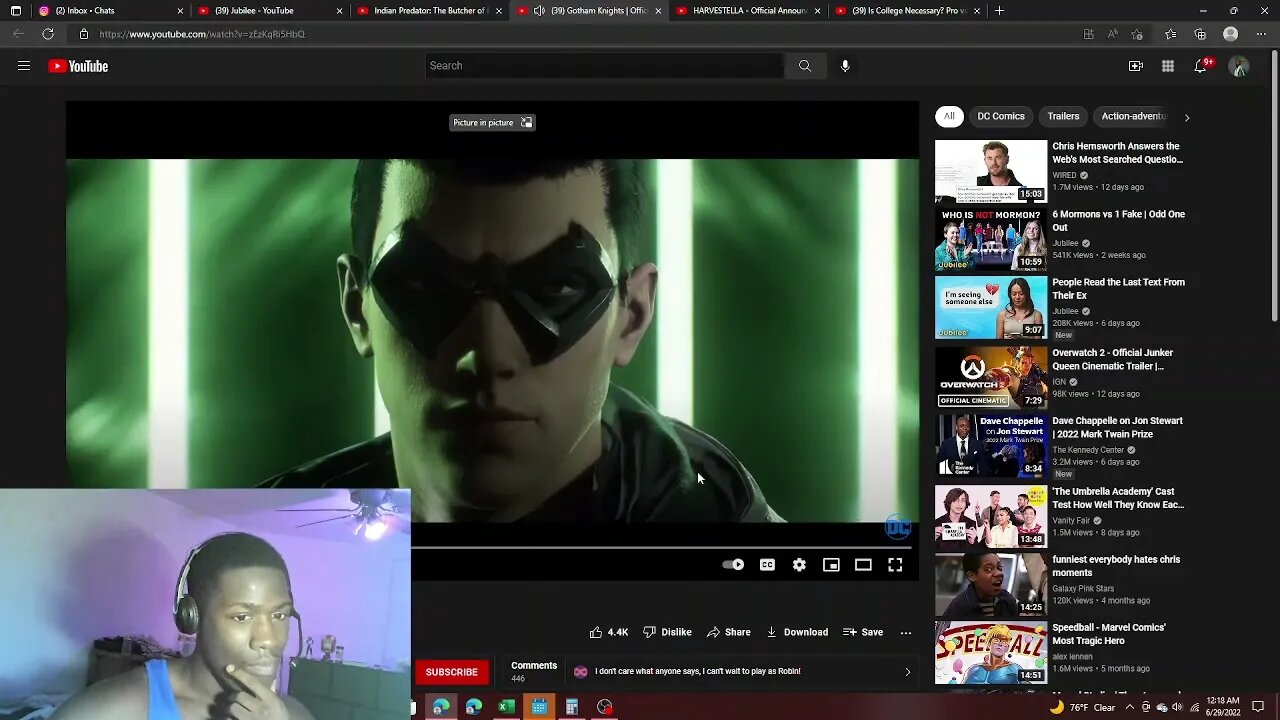Select the All filter chip
1280x720 pixels.
point(949,116)
